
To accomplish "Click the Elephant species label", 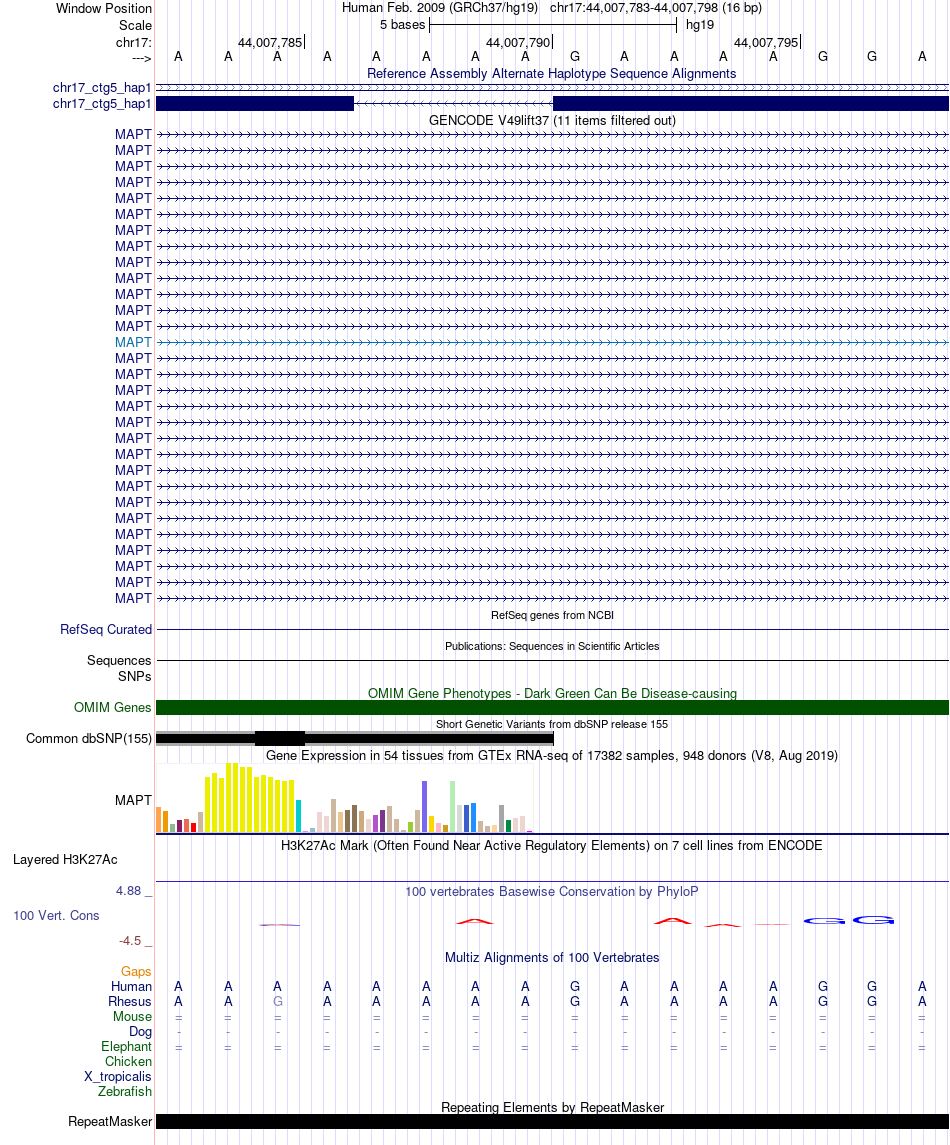I will (126, 1046).
